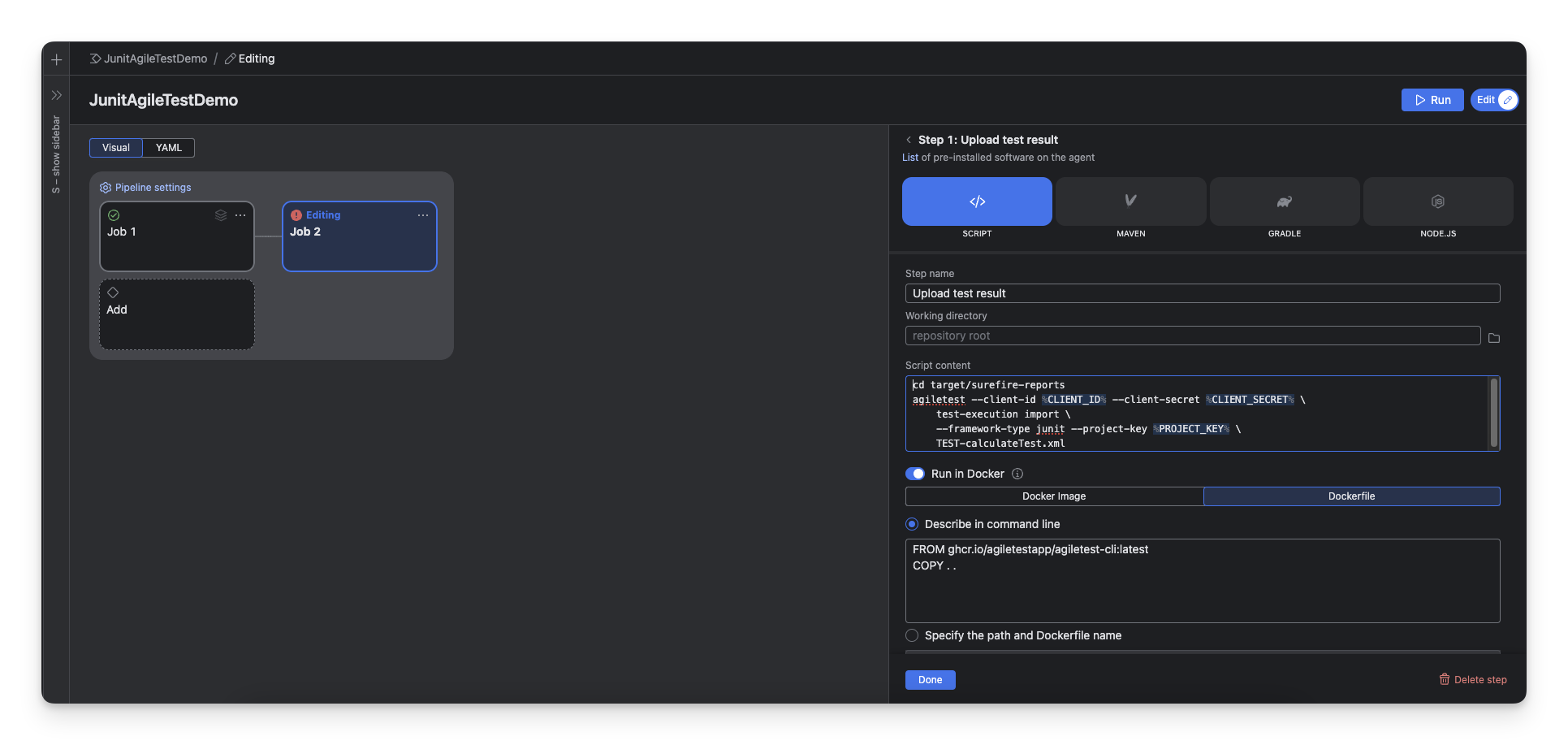This screenshot has width=1568, height=745.
Task: Open the Job 2 more options menu
Action: pos(423,215)
